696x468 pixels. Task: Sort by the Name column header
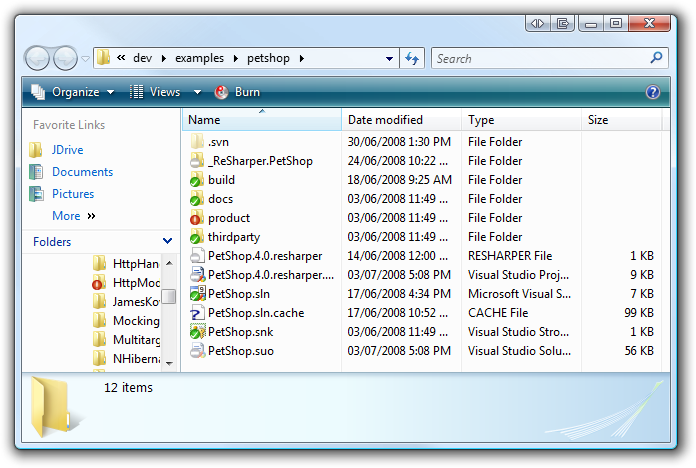pos(261,120)
